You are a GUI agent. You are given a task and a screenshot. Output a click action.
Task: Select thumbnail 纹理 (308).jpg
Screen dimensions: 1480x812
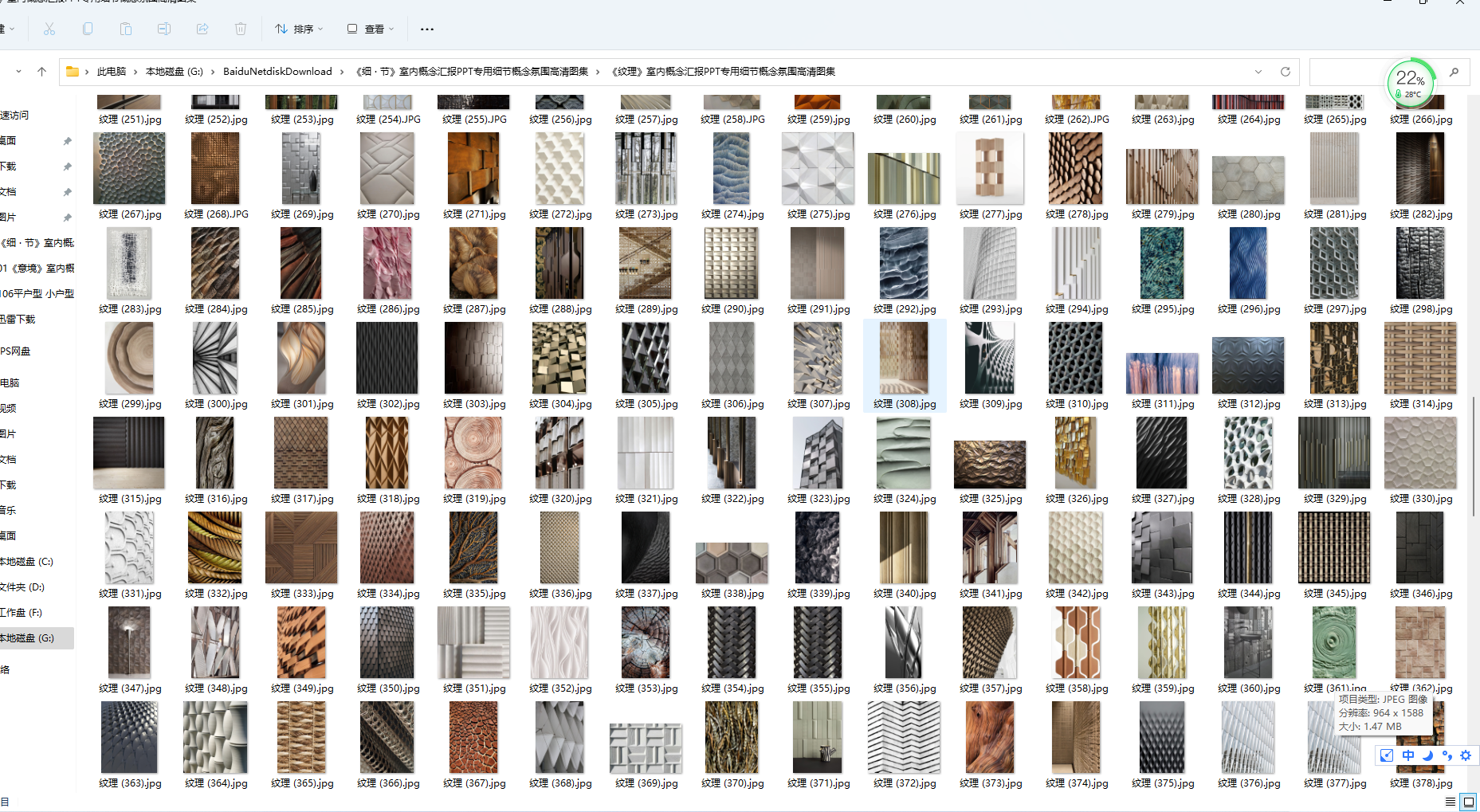point(904,358)
